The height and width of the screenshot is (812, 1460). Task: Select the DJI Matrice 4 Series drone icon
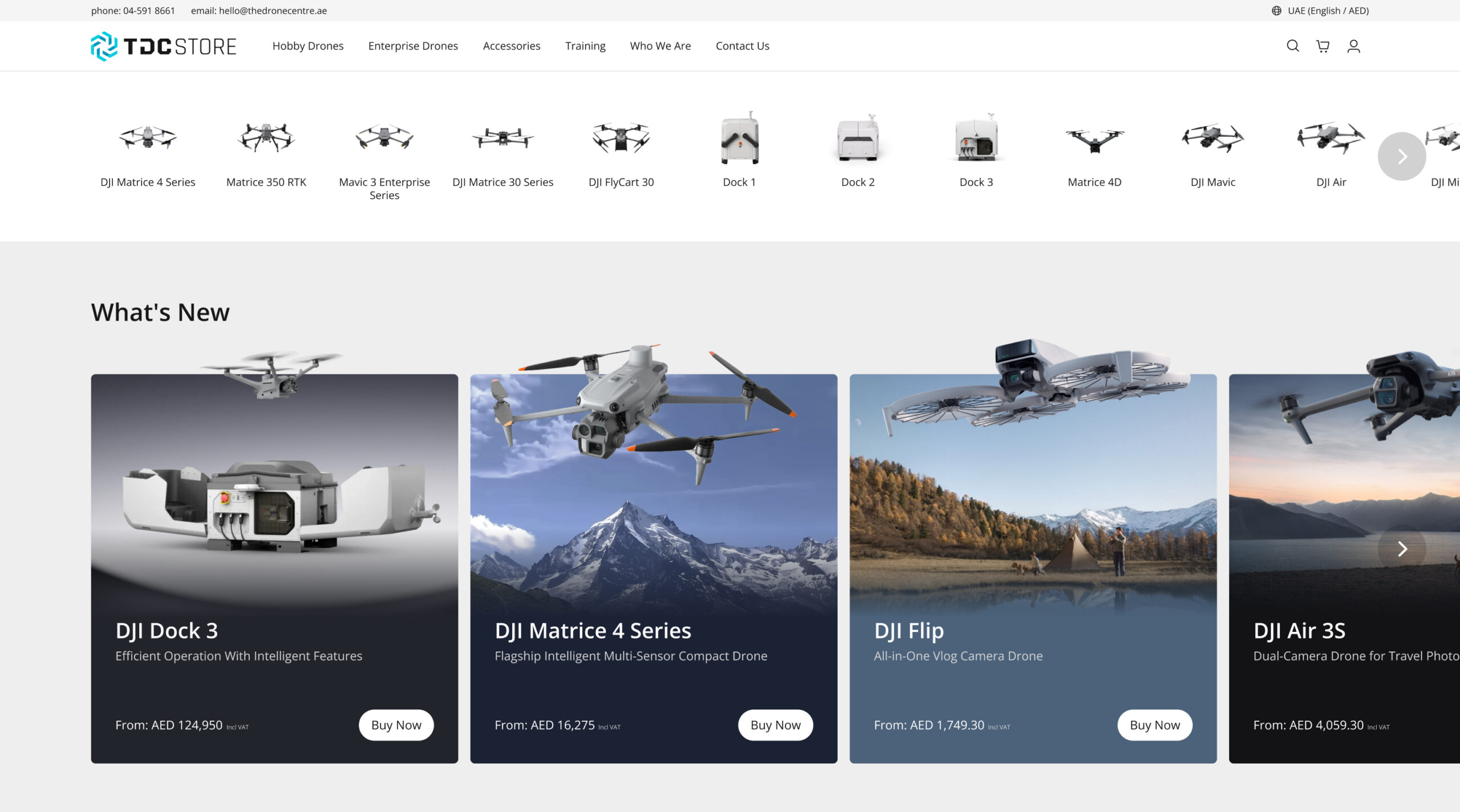[x=148, y=137]
